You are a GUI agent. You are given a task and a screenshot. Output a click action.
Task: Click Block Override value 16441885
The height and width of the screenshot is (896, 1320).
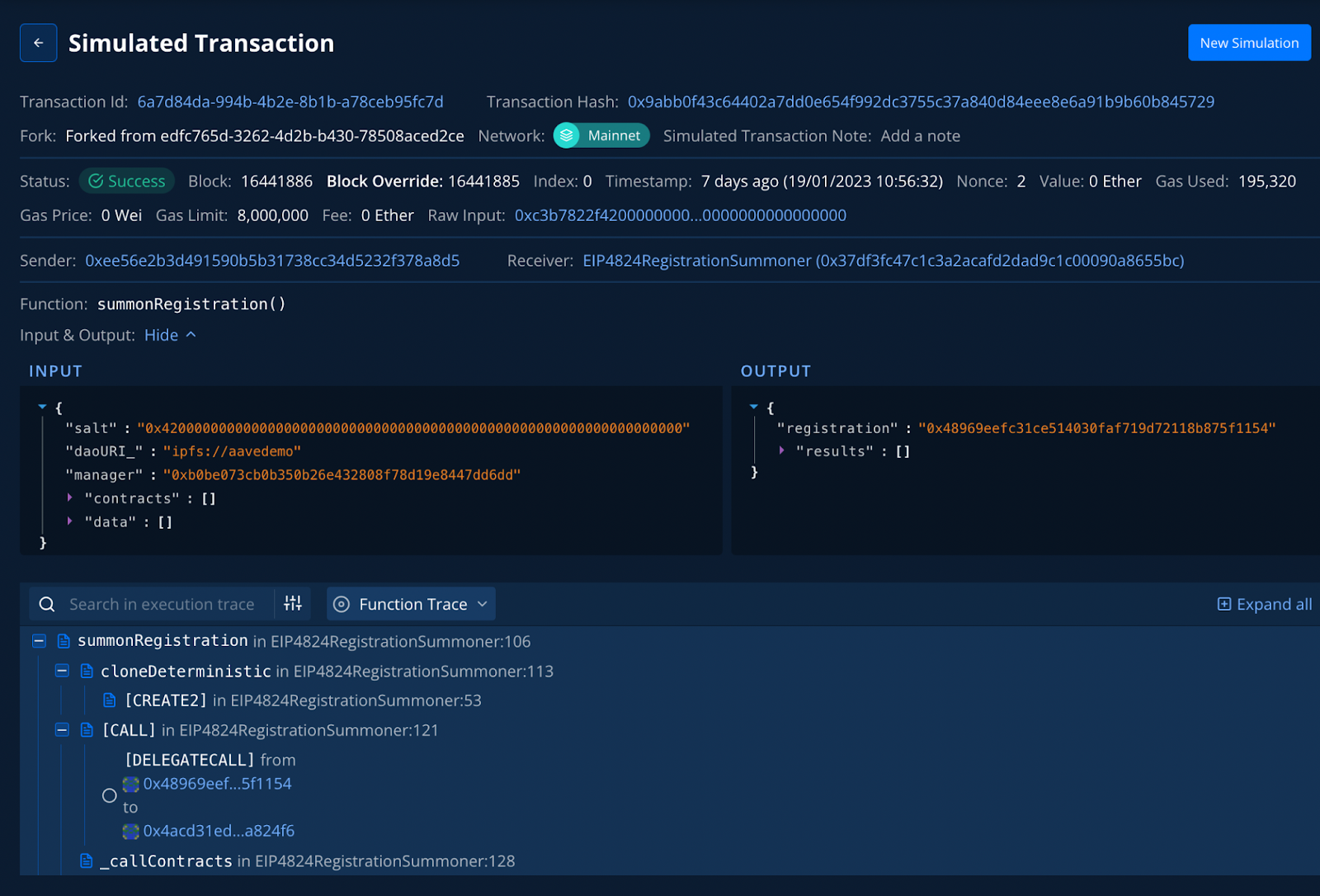pos(483,182)
